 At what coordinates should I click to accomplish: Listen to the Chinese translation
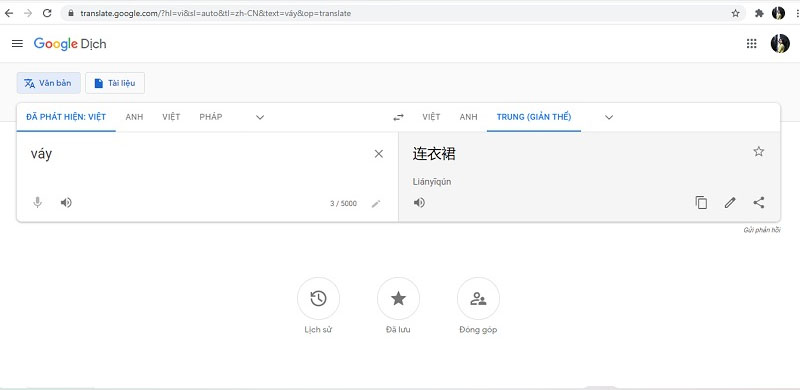coord(419,203)
